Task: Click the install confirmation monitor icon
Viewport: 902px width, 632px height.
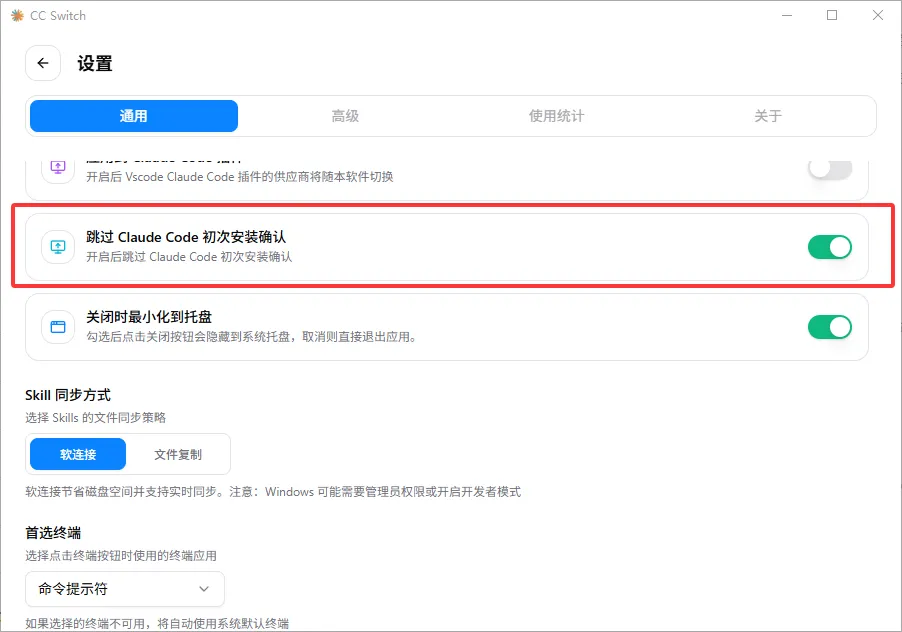Action: [x=57, y=246]
